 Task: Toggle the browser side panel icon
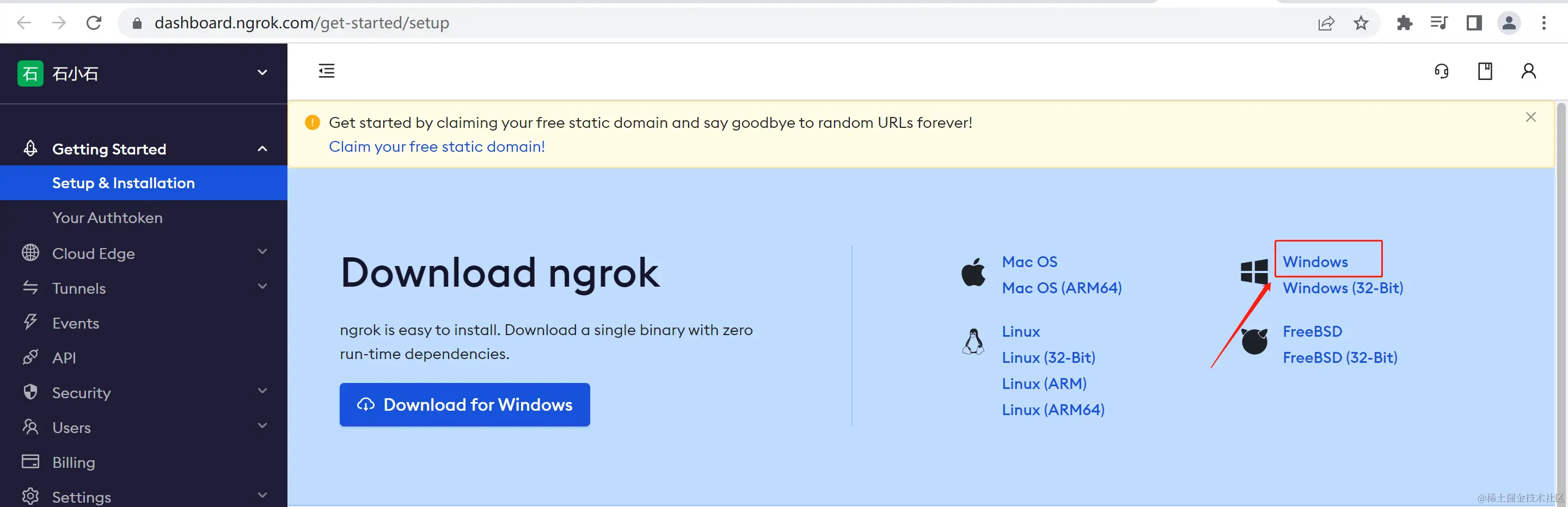click(x=1474, y=23)
